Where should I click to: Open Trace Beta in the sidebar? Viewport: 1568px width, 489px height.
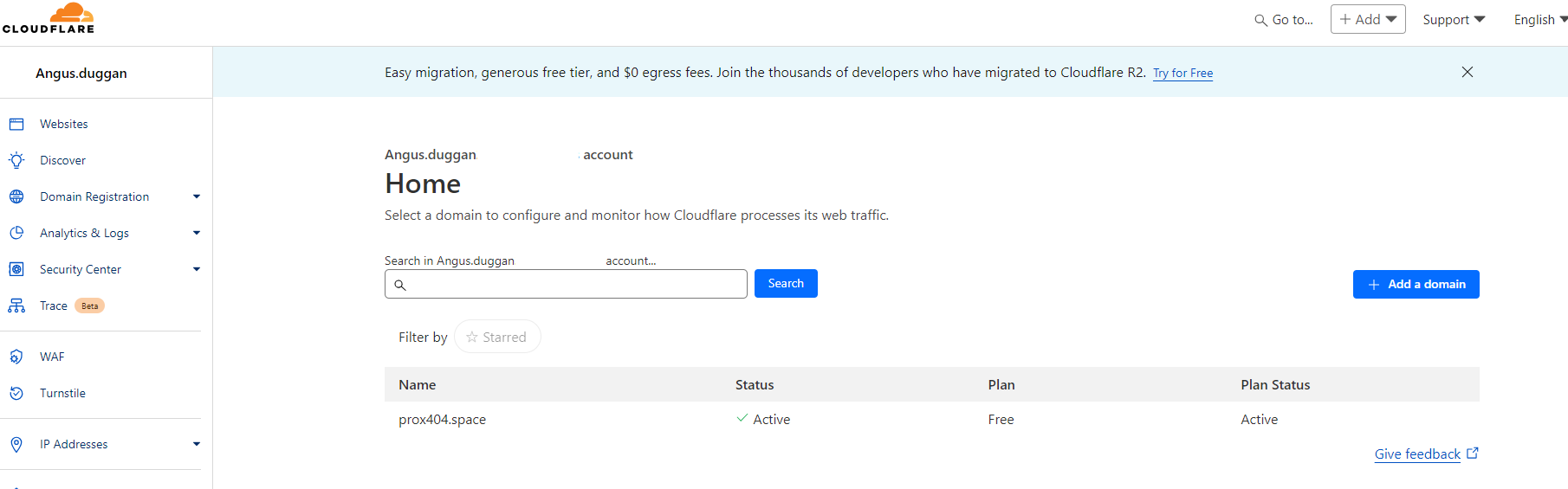pos(72,306)
